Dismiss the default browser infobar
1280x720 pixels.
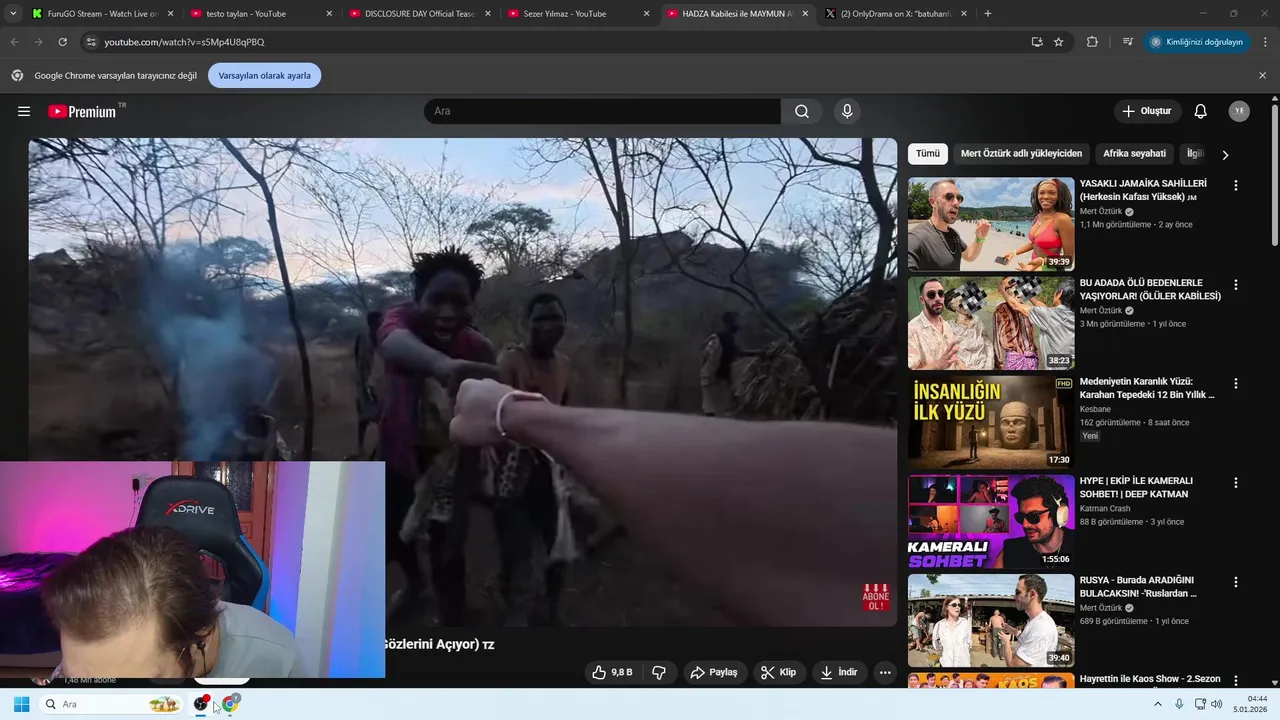click(1262, 75)
